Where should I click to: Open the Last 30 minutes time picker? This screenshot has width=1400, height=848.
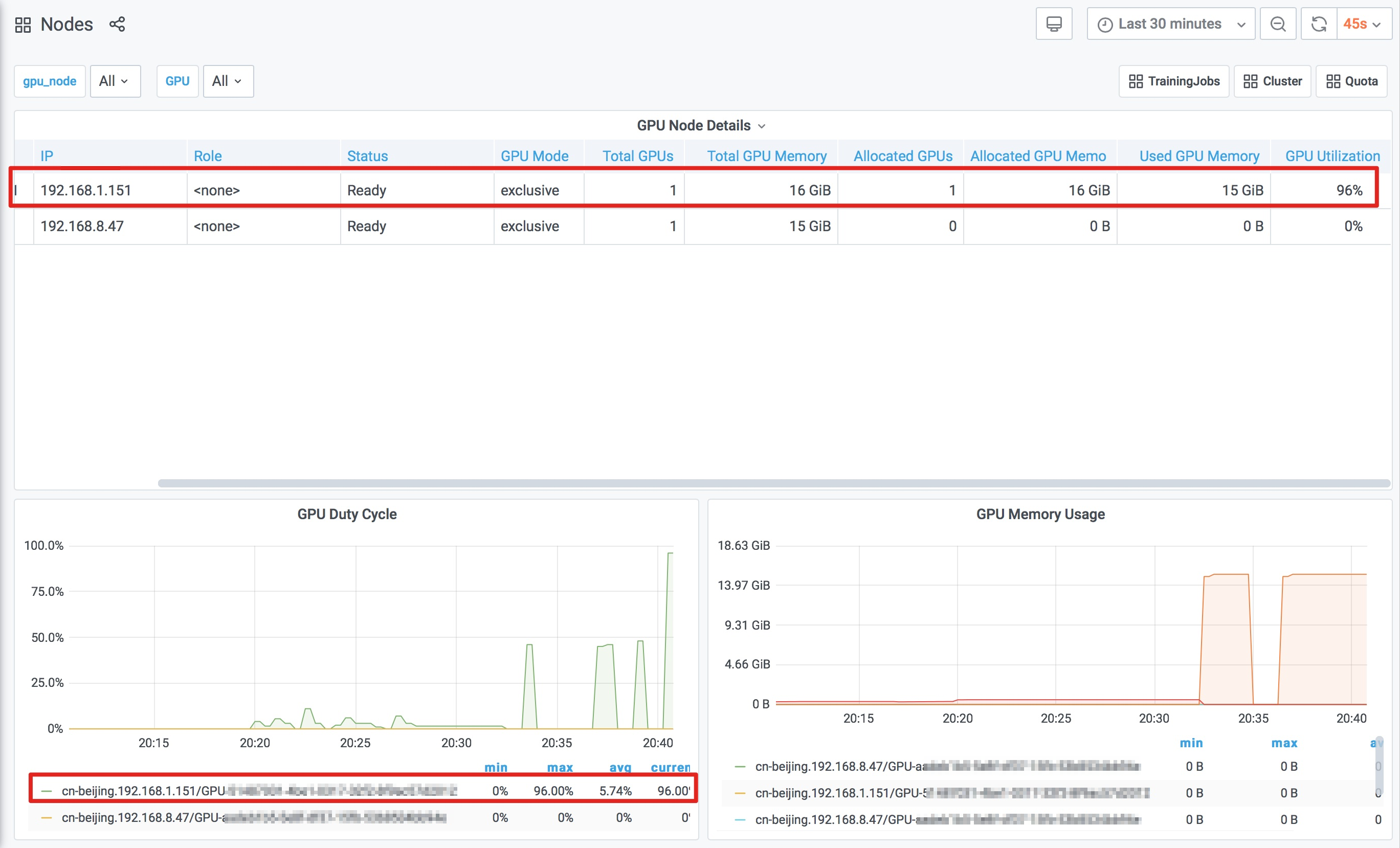click(x=1170, y=24)
